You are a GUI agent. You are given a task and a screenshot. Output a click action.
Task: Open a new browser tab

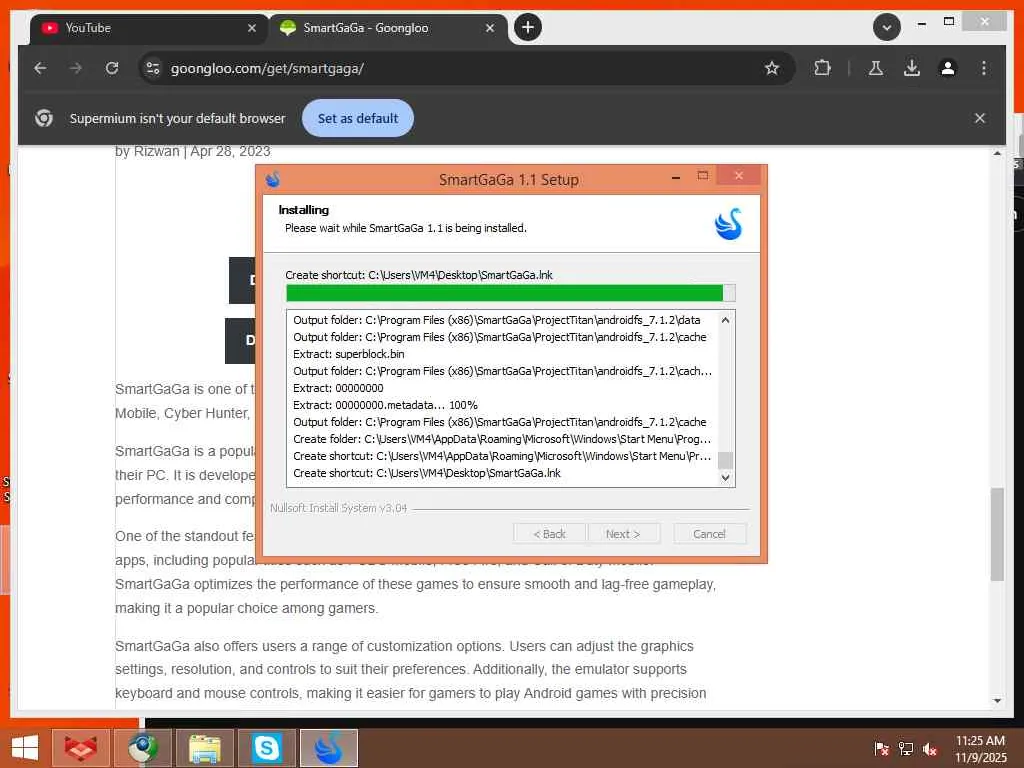[528, 27]
